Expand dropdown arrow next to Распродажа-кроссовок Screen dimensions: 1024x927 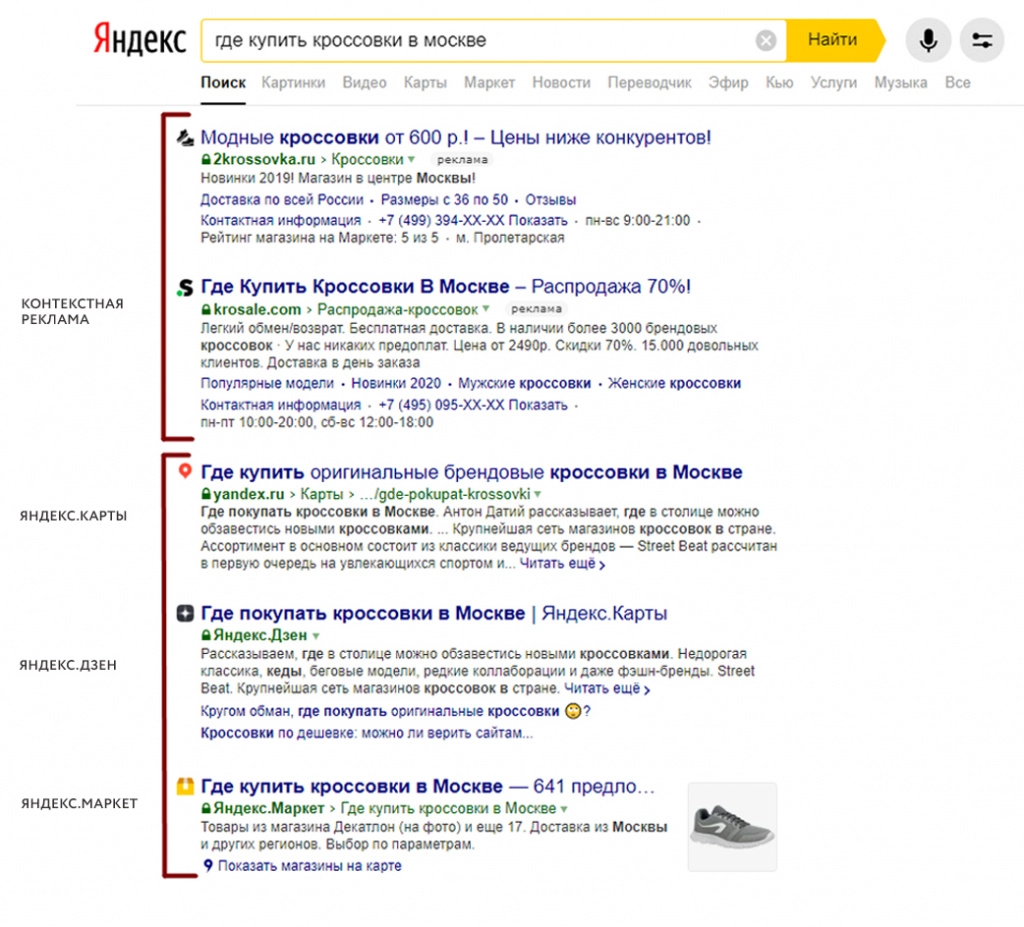coord(486,308)
